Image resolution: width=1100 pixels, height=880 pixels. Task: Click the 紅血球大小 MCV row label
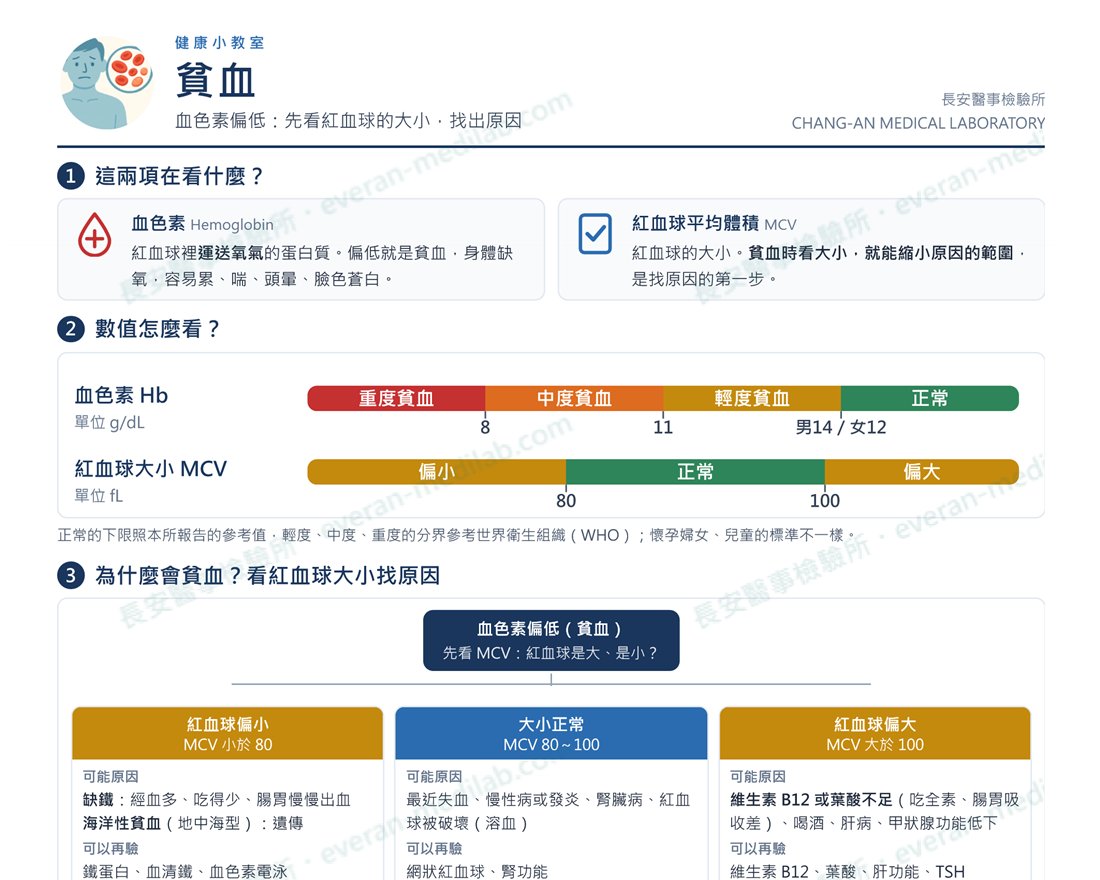151,469
